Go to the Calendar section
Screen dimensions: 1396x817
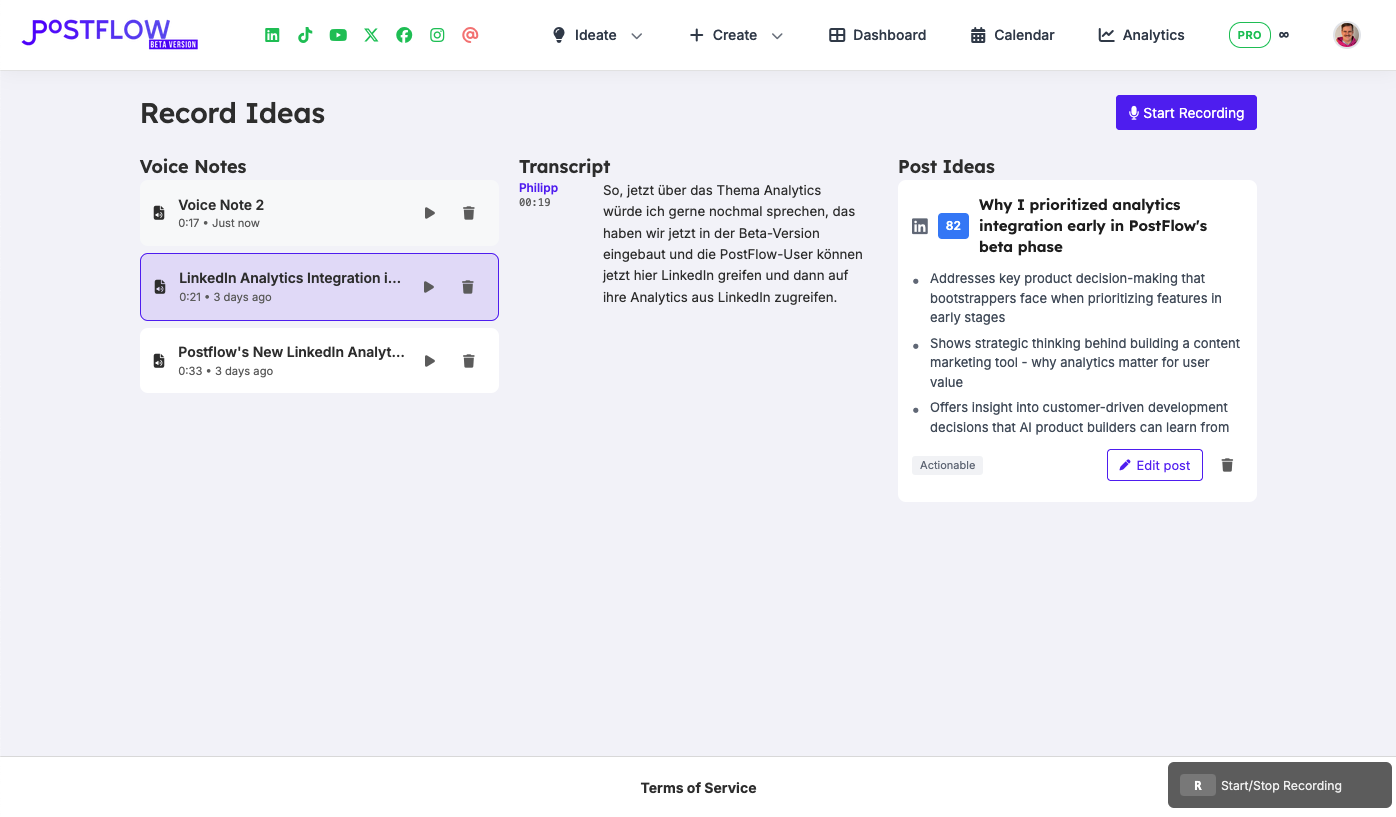[x=1012, y=34]
